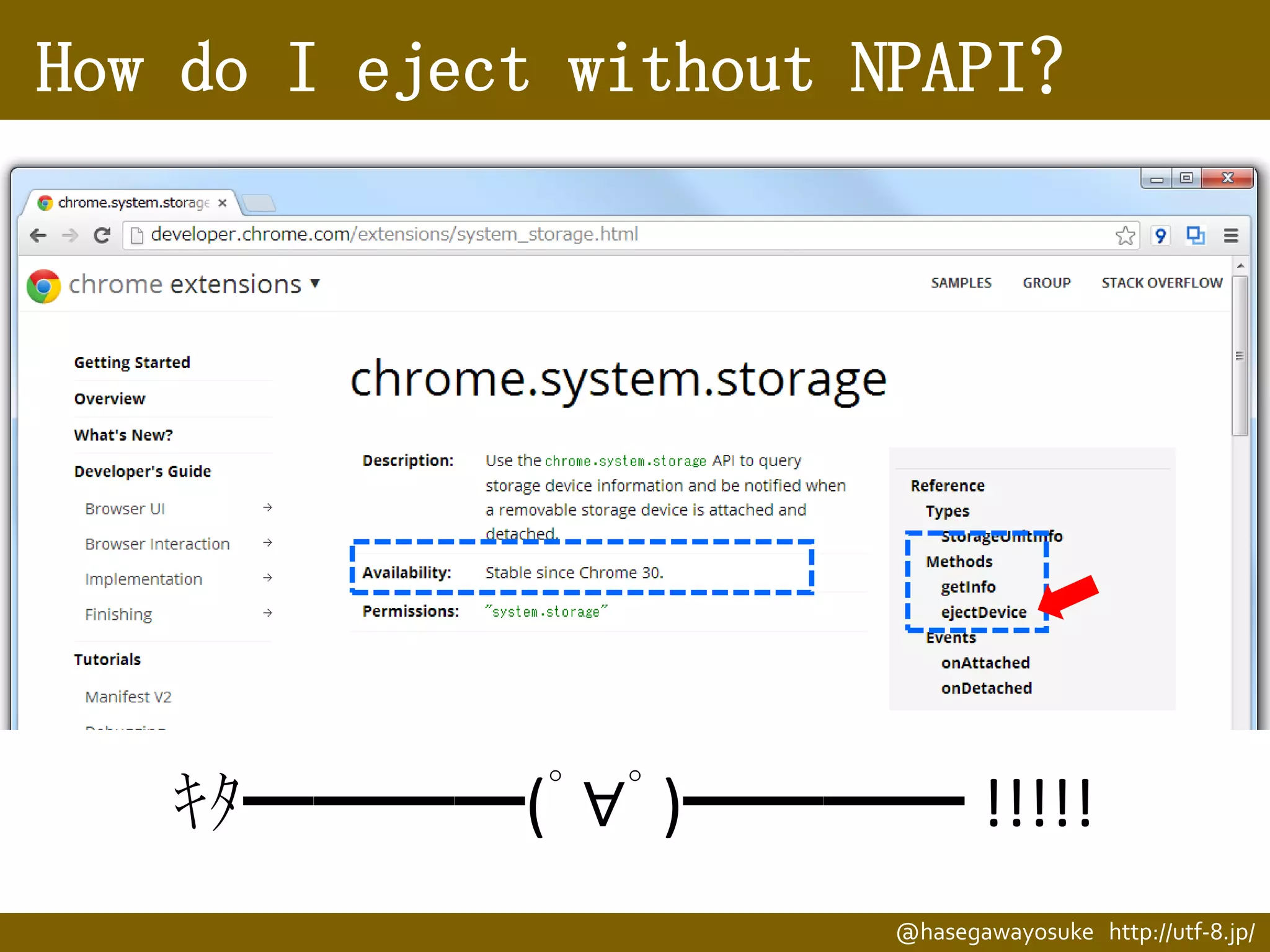This screenshot has width=1270, height=952.
Task: Open the Overview sidebar link
Action: click(x=110, y=399)
